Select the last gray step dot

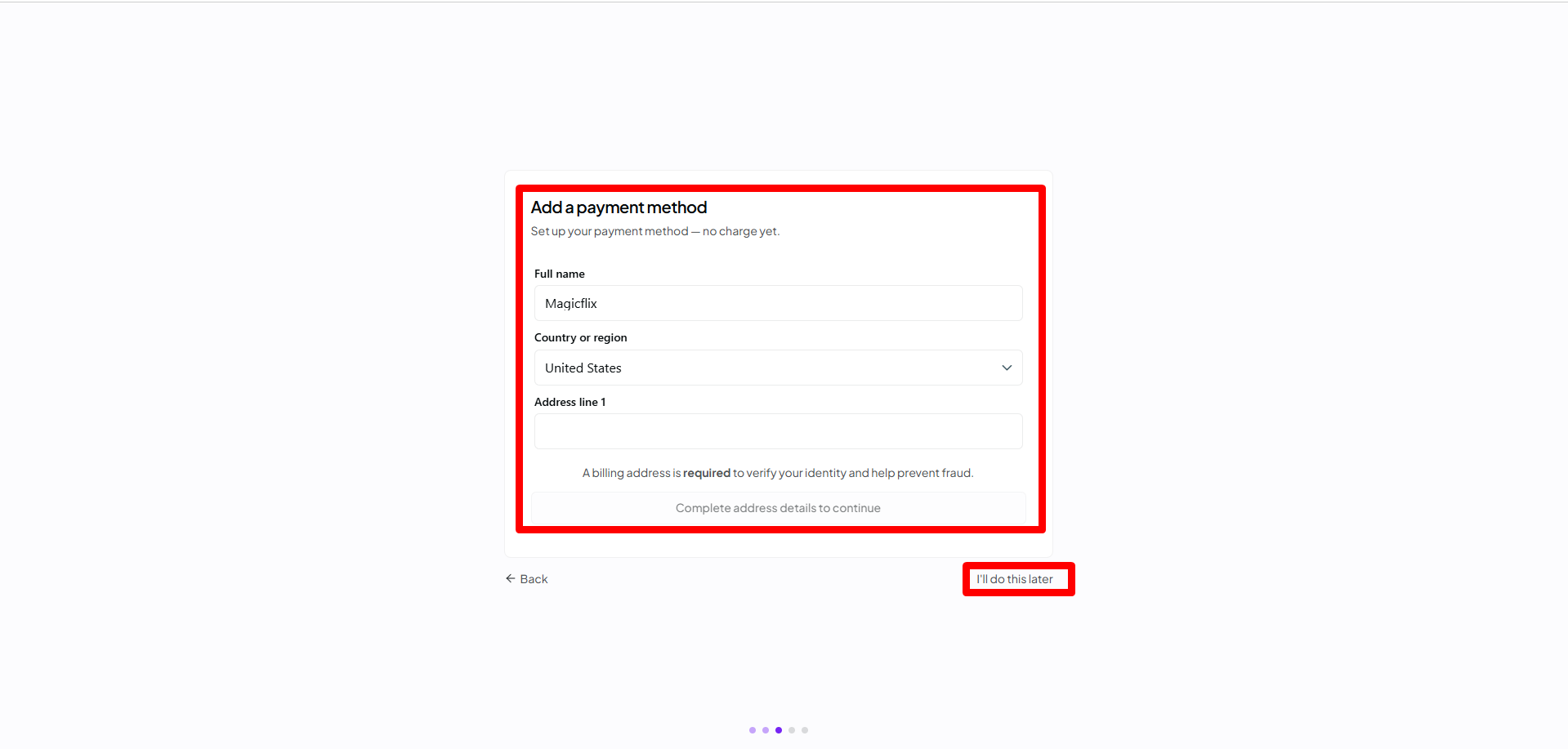point(805,730)
